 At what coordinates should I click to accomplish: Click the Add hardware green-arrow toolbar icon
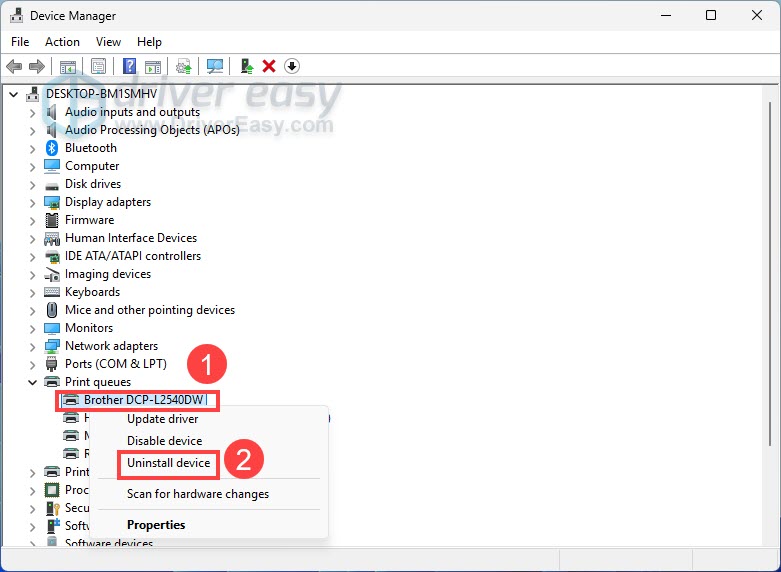pyautogui.click(x=247, y=66)
